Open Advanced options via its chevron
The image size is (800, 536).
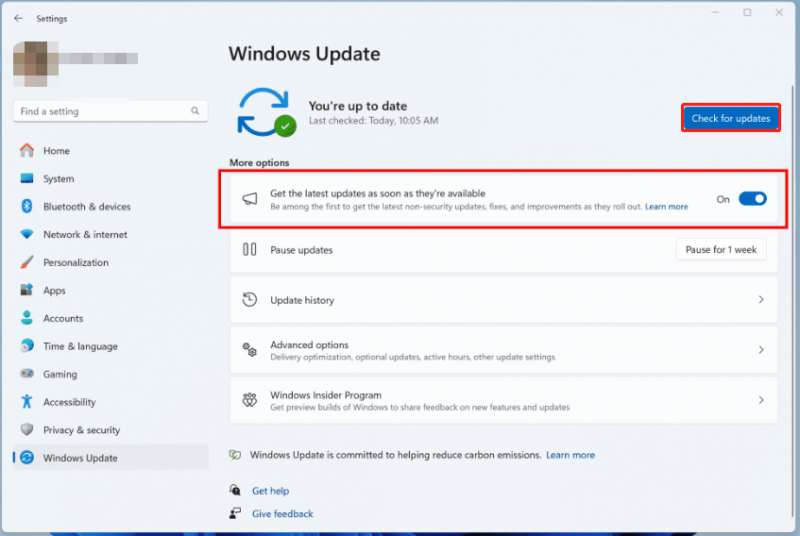coord(761,350)
